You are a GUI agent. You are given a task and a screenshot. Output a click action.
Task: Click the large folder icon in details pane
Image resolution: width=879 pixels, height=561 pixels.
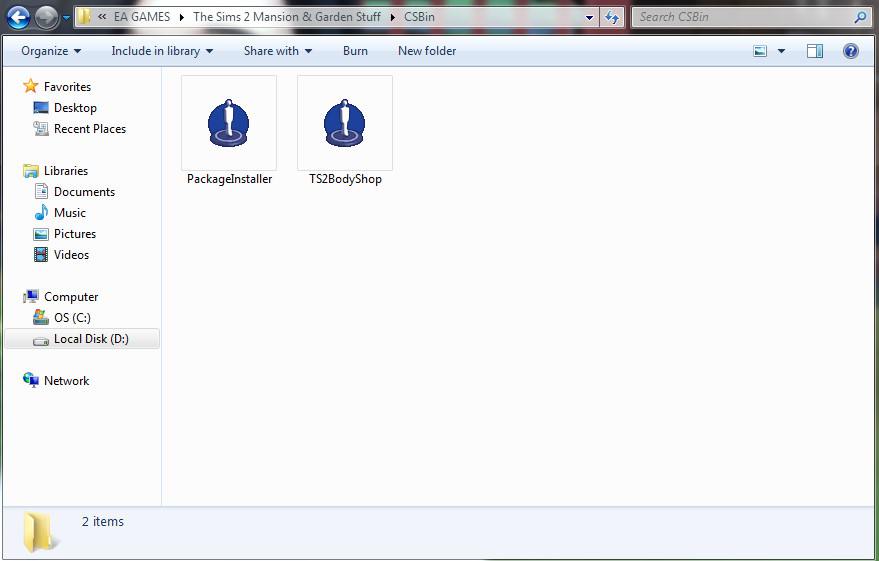[41, 531]
